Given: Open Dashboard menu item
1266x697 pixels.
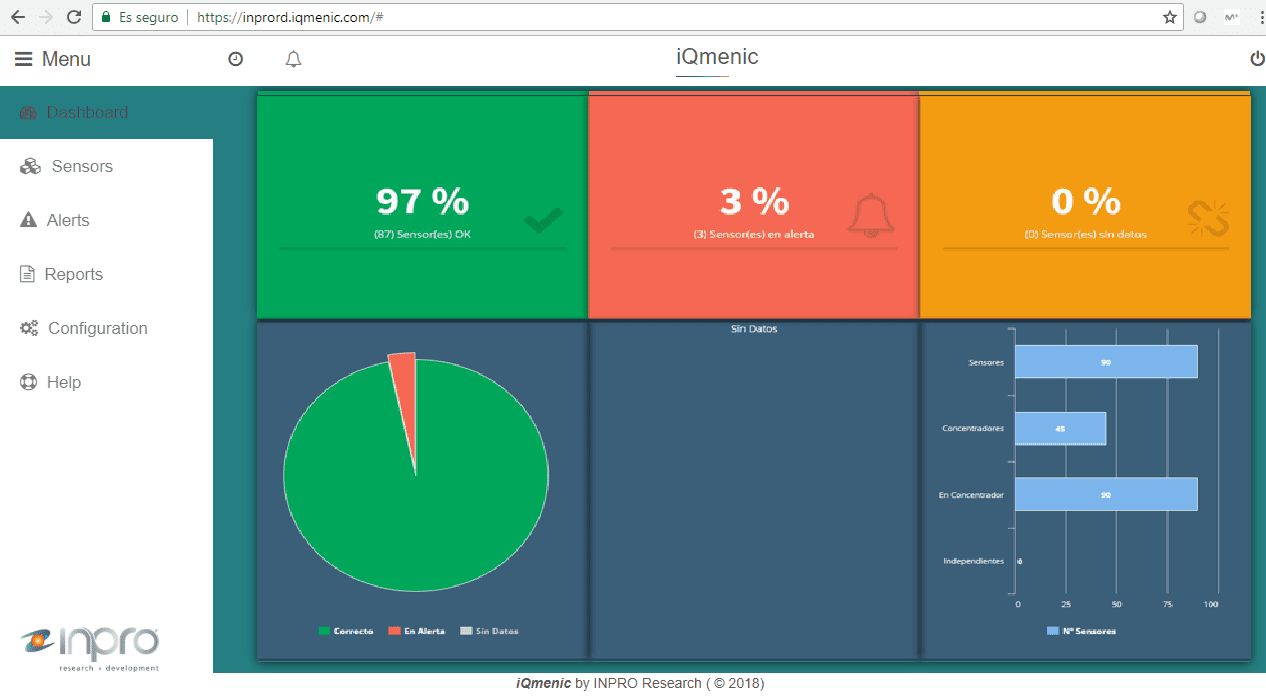Looking at the screenshot, I should pyautogui.click(x=106, y=113).
